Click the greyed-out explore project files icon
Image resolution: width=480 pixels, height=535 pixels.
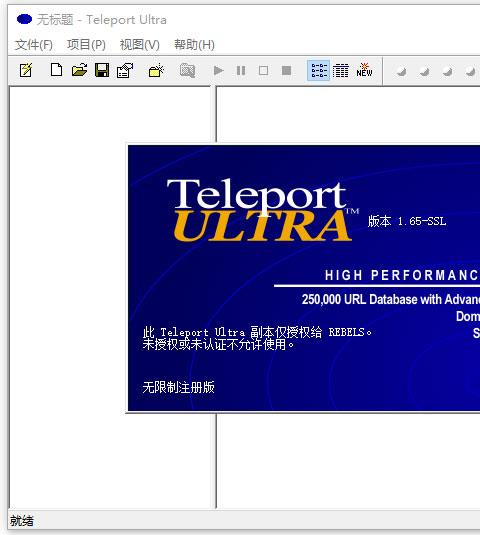187,70
